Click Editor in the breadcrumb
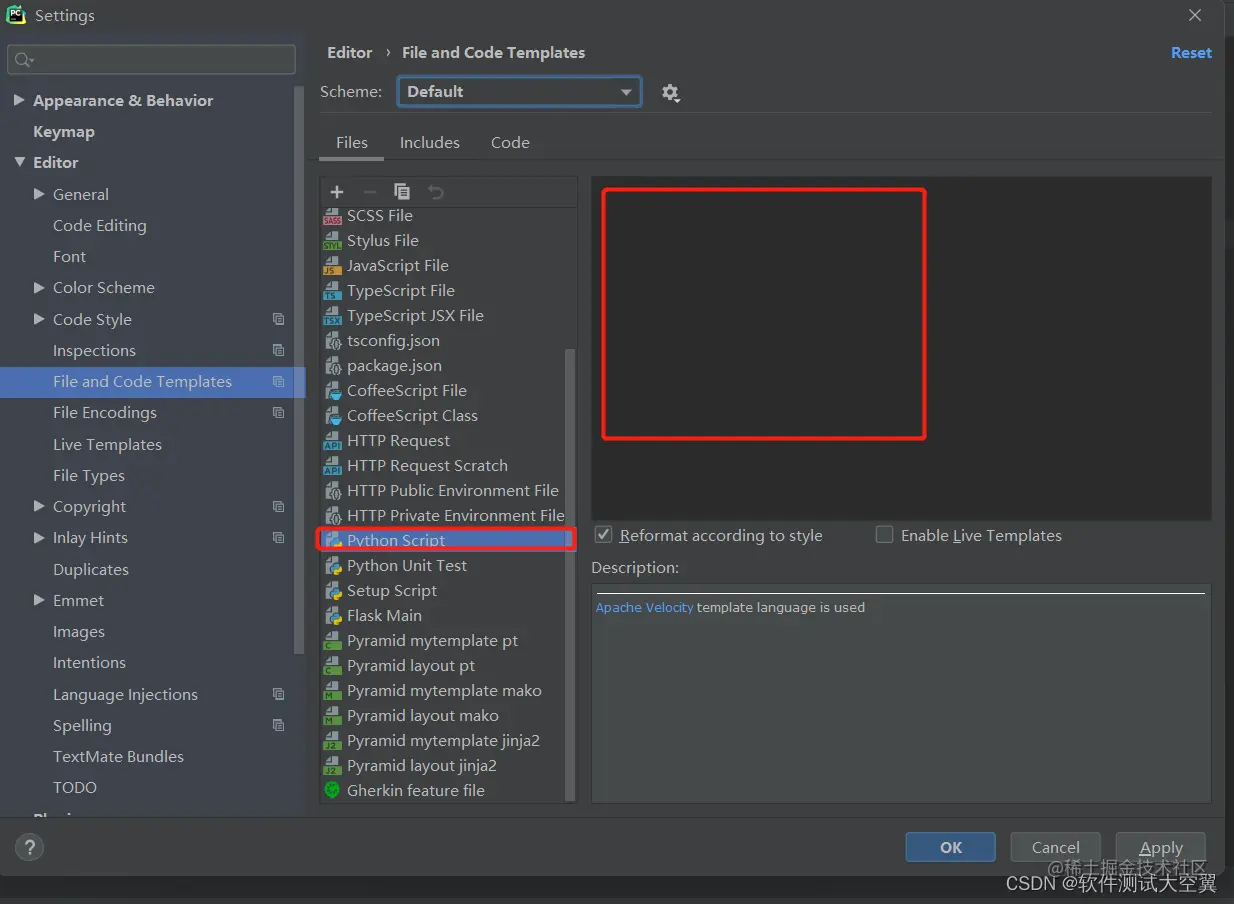The image size is (1234, 904). pos(349,53)
